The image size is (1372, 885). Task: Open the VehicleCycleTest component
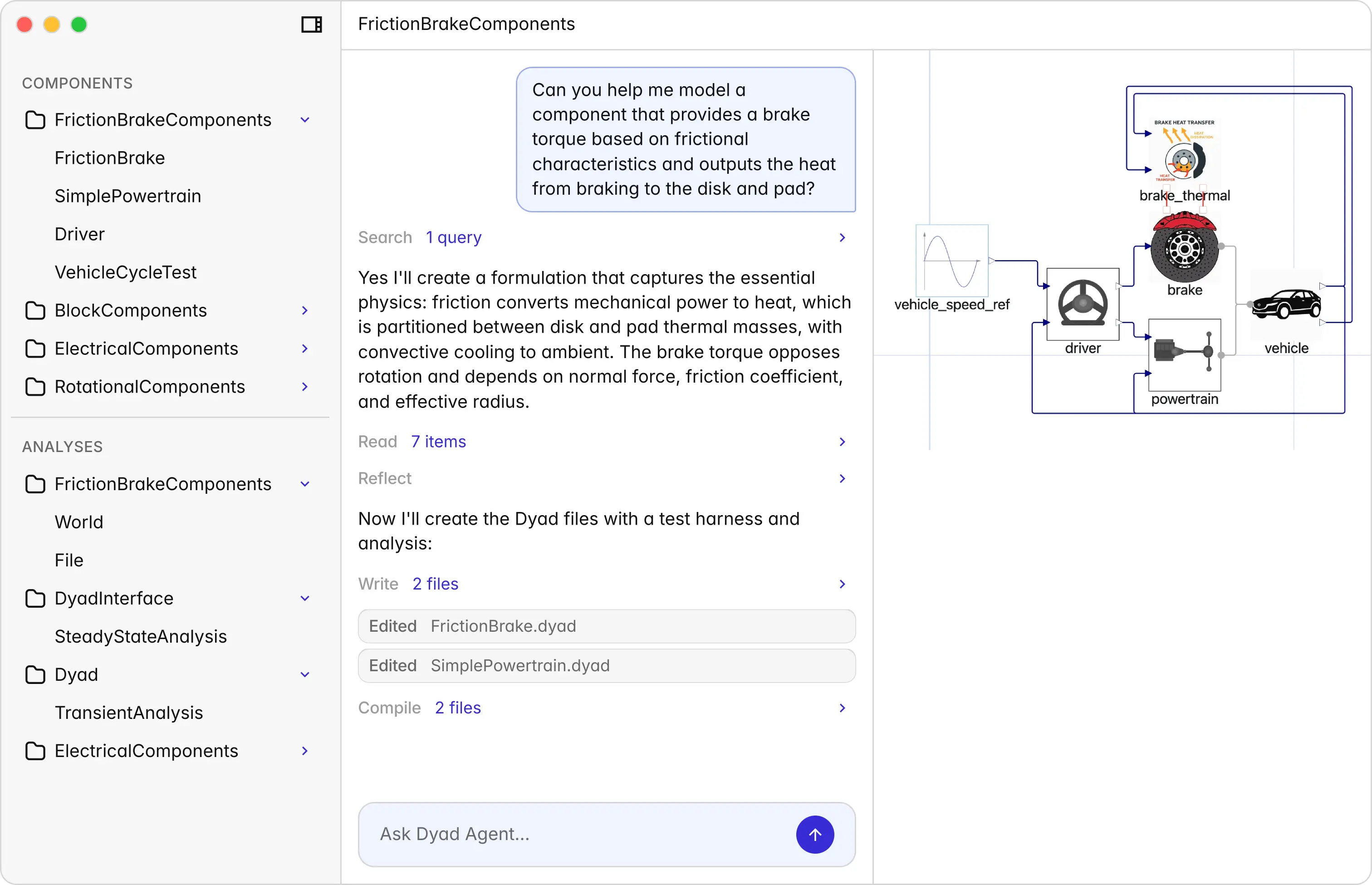pos(125,272)
